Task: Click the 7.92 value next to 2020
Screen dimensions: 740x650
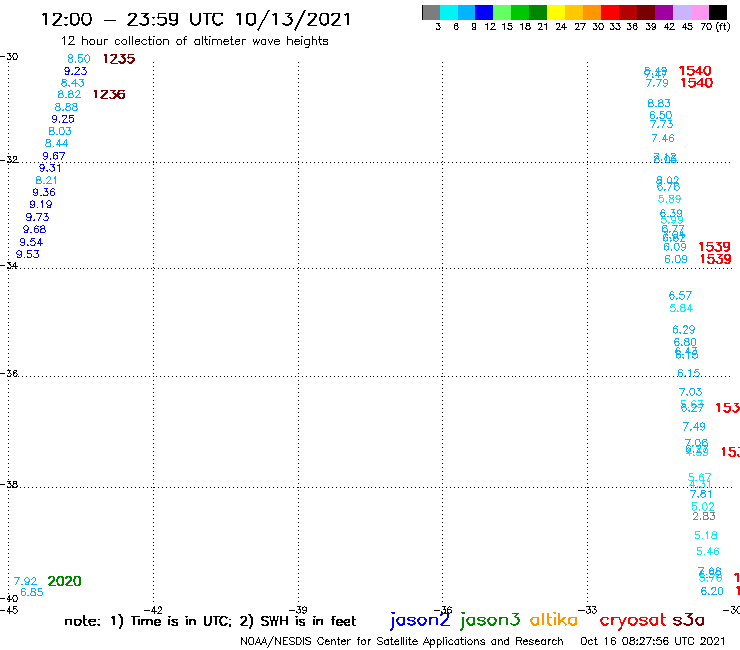Action: pyautogui.click(x=25, y=581)
